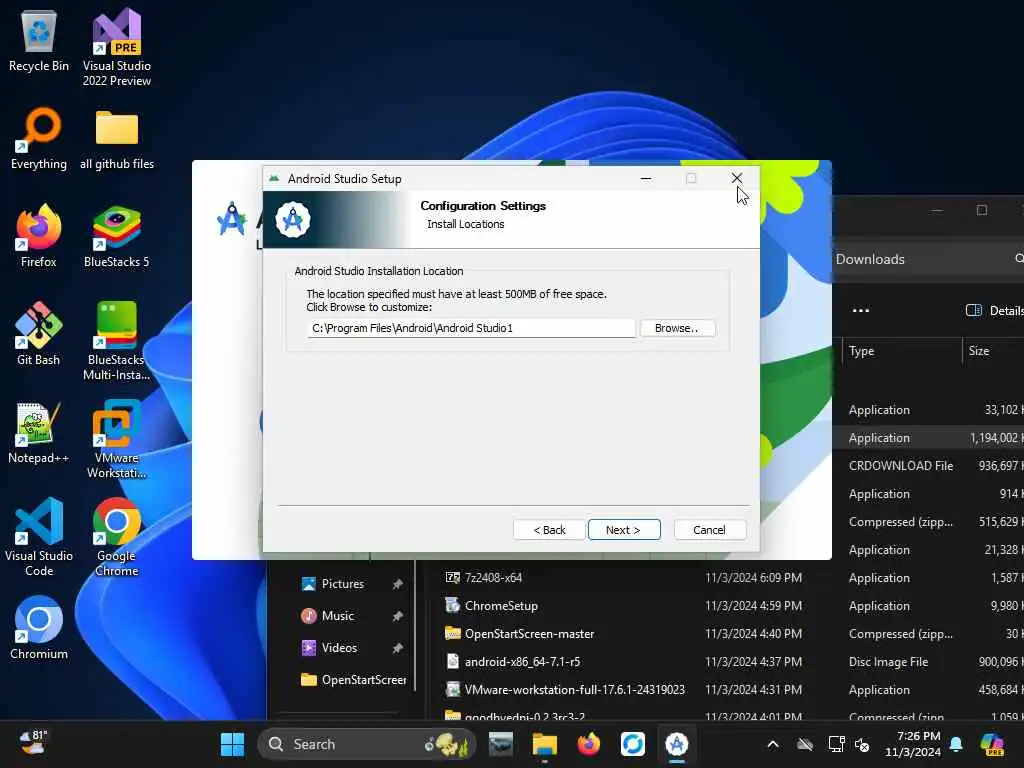The height and width of the screenshot is (768, 1024).
Task: Click the 1,194,002 size cell
Action: click(x=995, y=438)
